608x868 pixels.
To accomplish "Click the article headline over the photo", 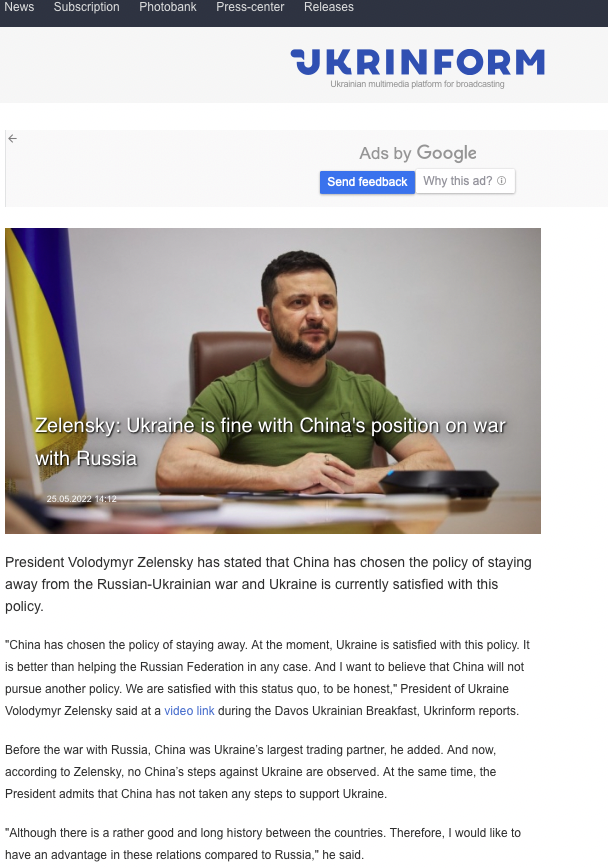I will coord(270,442).
